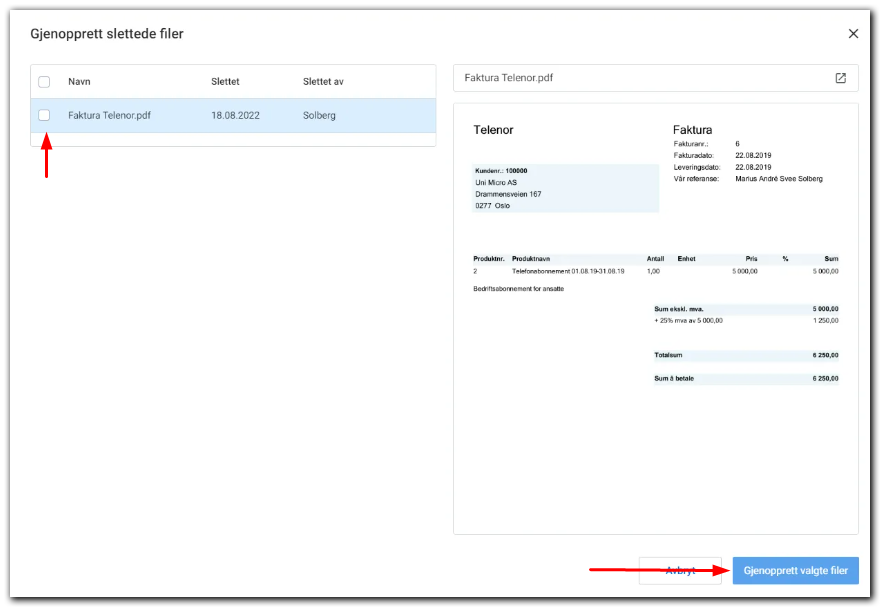Click Solberg in the Slettet av column
Image resolution: width=880 pixels, height=607 pixels.
[x=319, y=116]
